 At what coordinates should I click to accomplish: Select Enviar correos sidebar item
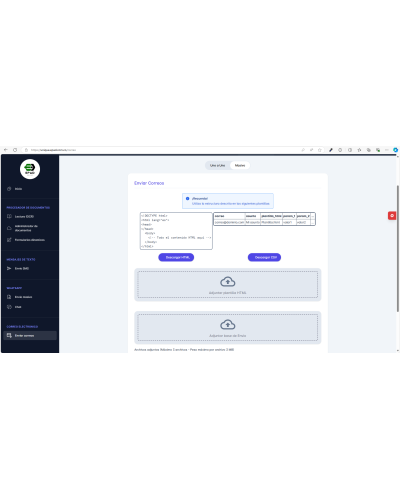coord(30,335)
